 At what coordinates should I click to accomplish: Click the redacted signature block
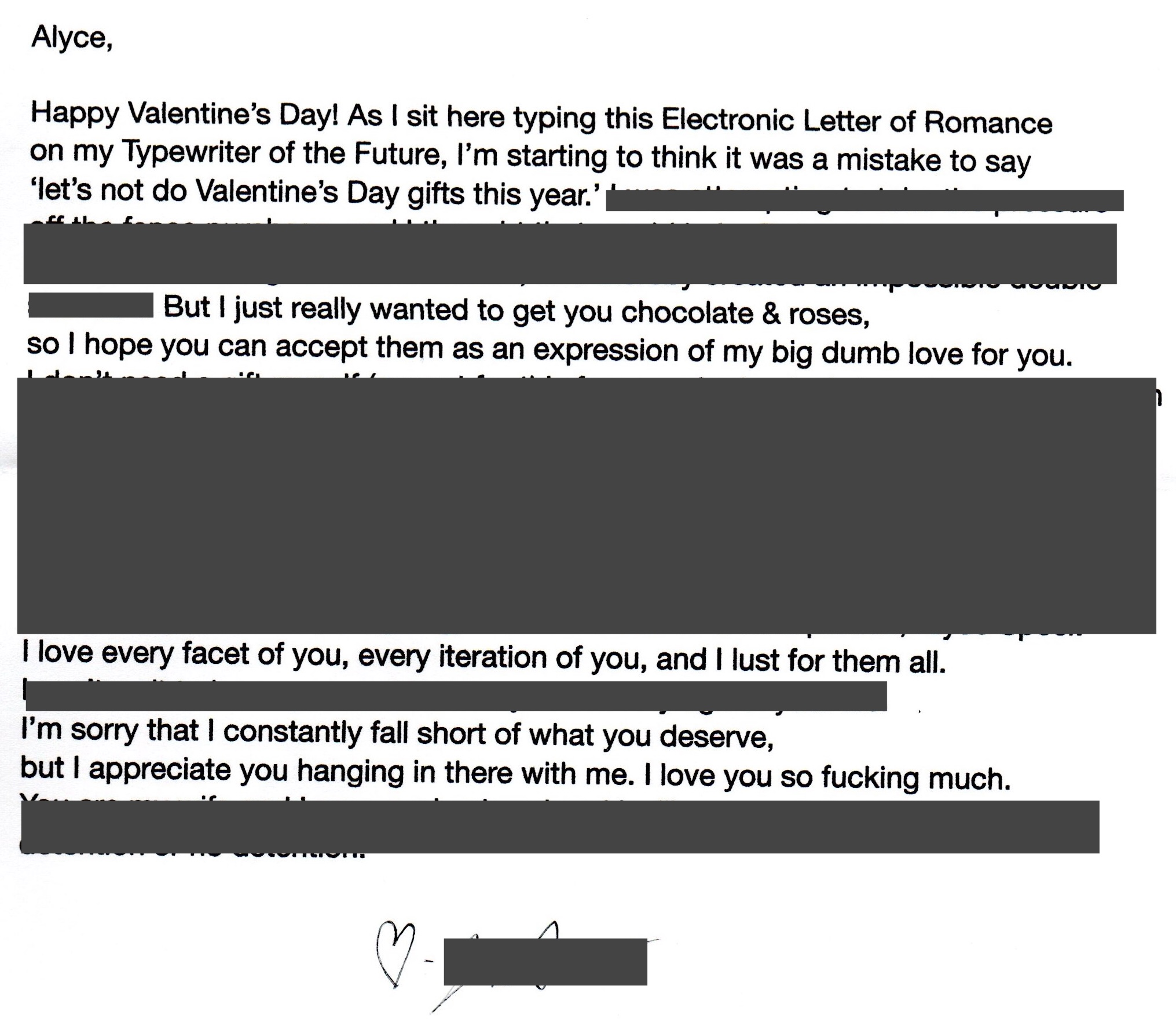pyautogui.click(x=545, y=962)
